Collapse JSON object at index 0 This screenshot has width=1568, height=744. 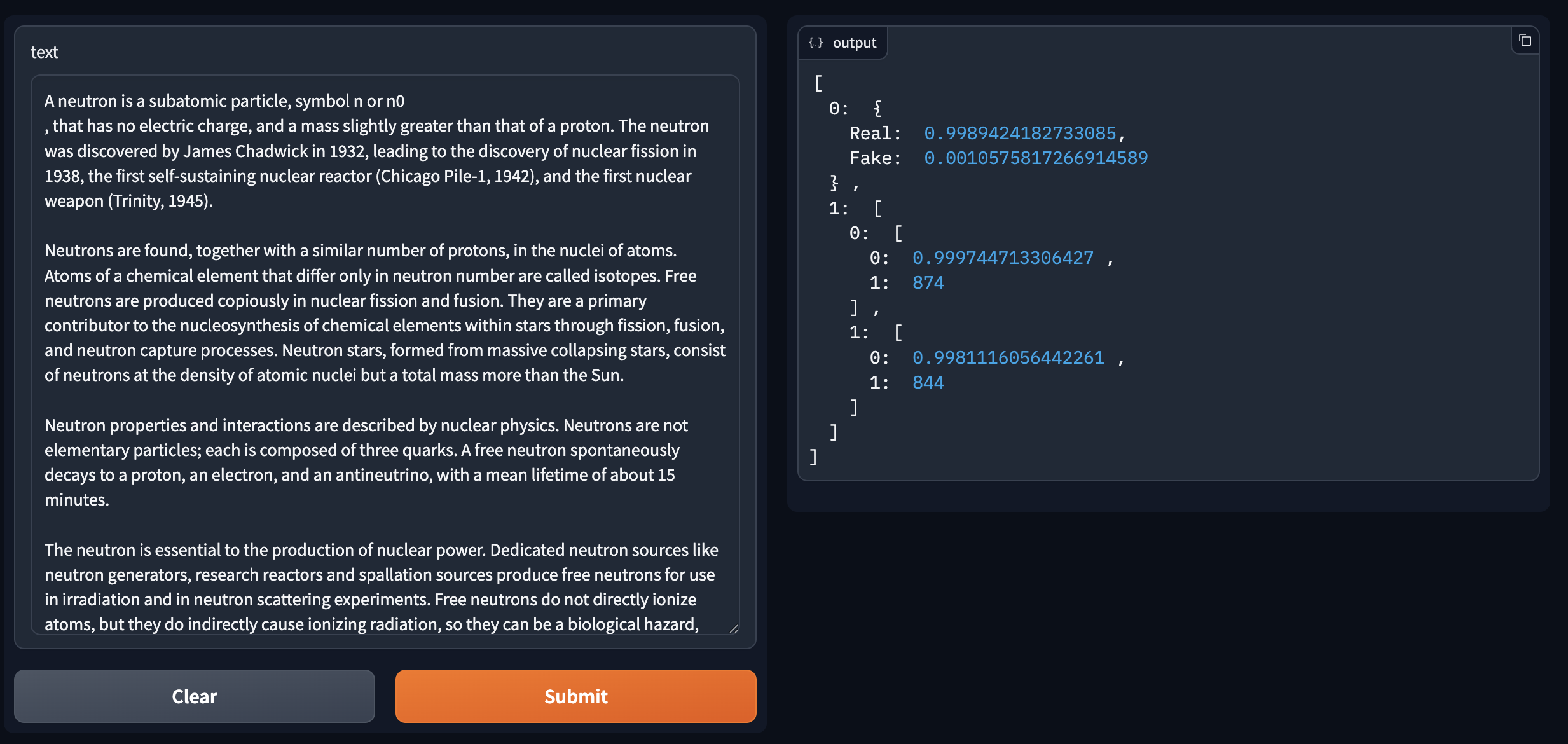pos(877,108)
